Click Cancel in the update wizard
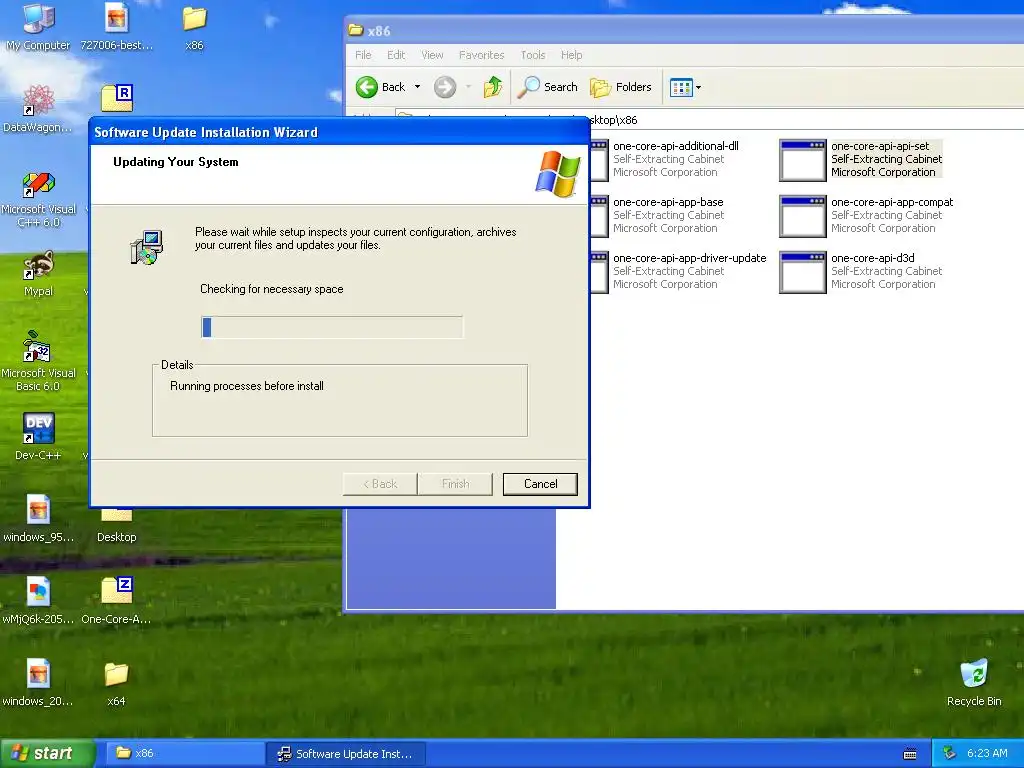Viewport: 1024px width, 768px height. [540, 484]
